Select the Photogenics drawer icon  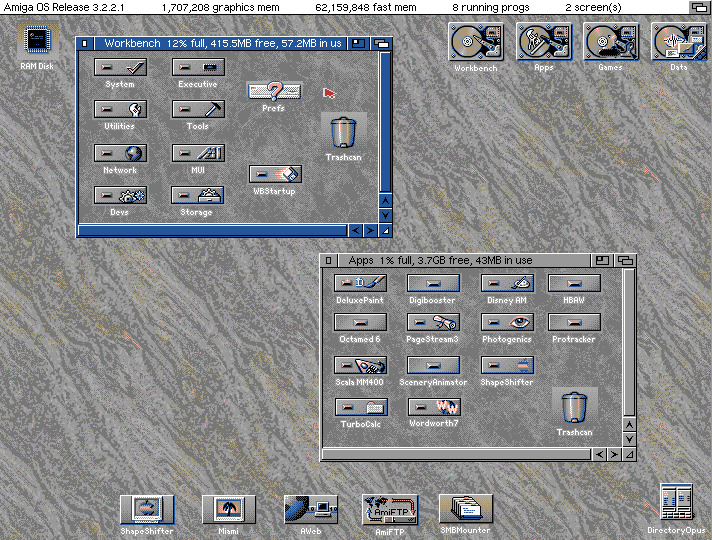507,322
